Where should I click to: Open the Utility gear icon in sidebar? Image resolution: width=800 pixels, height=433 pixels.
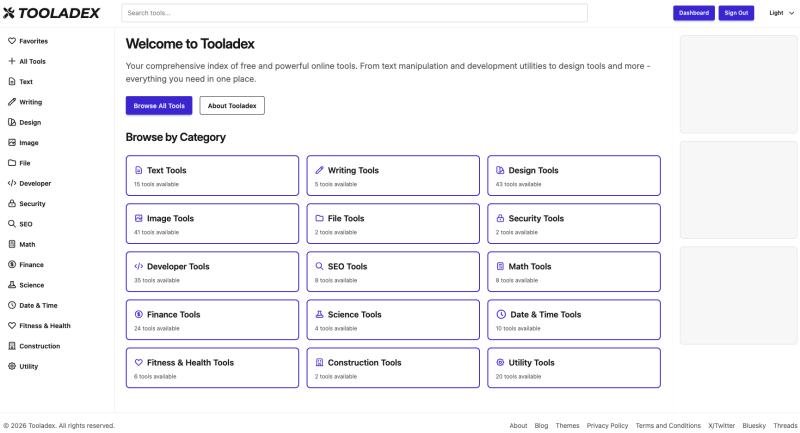[x=12, y=366]
